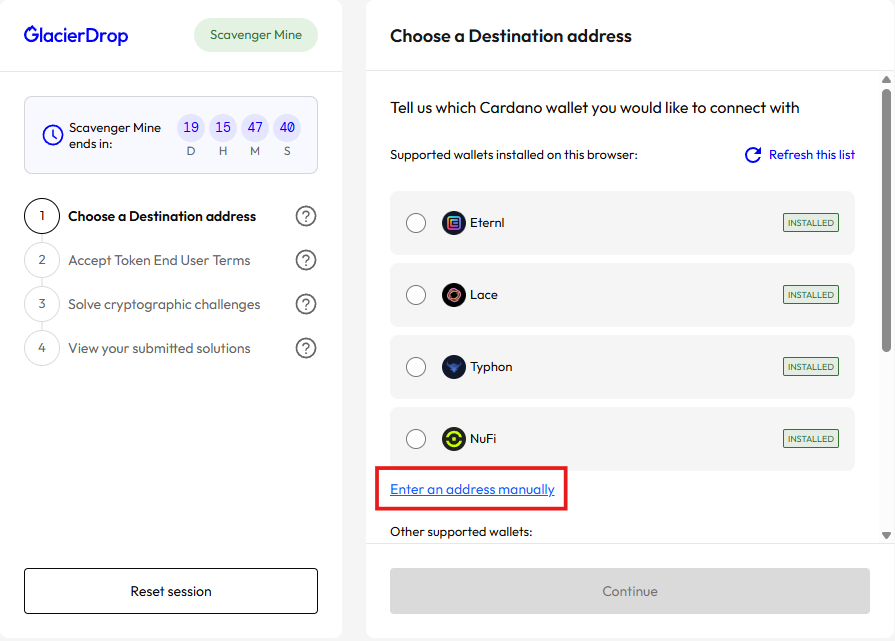Click the Eternl wallet logo icon

pyautogui.click(x=454, y=223)
